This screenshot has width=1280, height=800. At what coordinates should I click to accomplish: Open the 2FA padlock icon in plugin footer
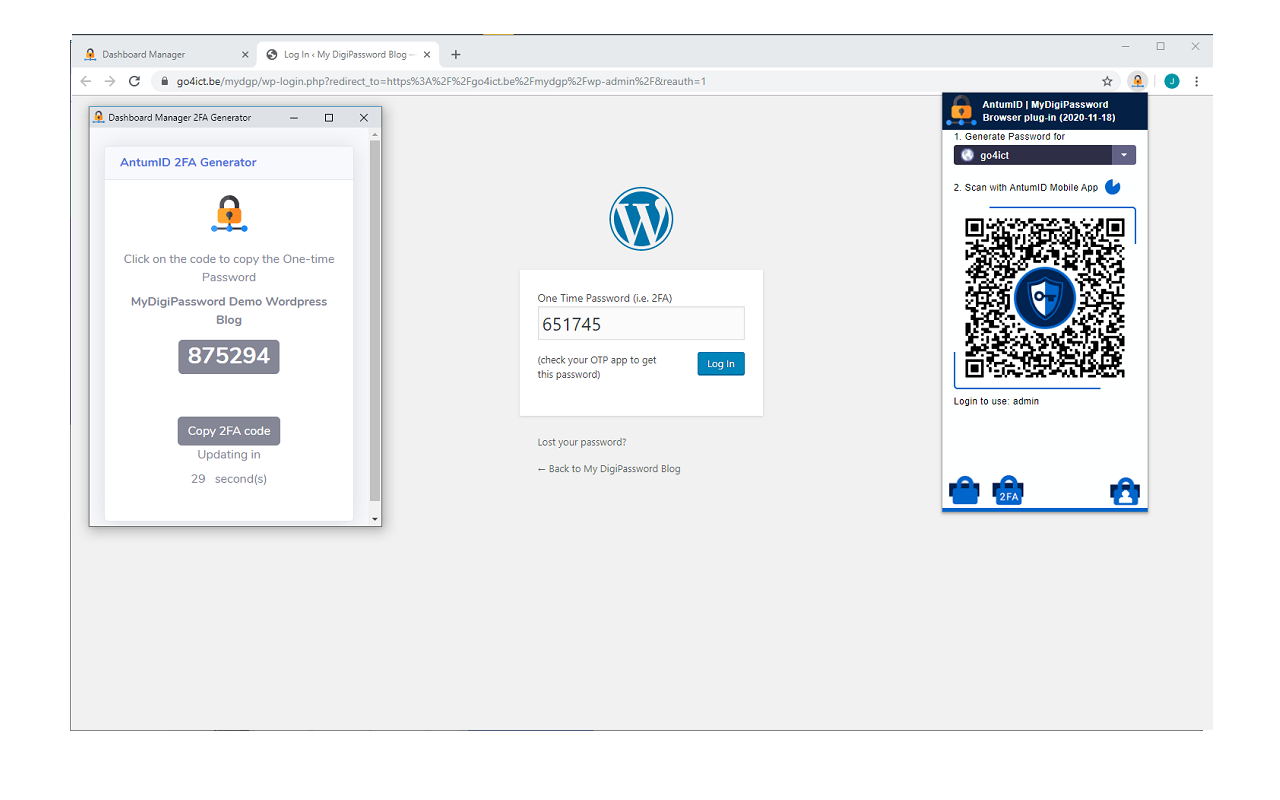point(1008,490)
